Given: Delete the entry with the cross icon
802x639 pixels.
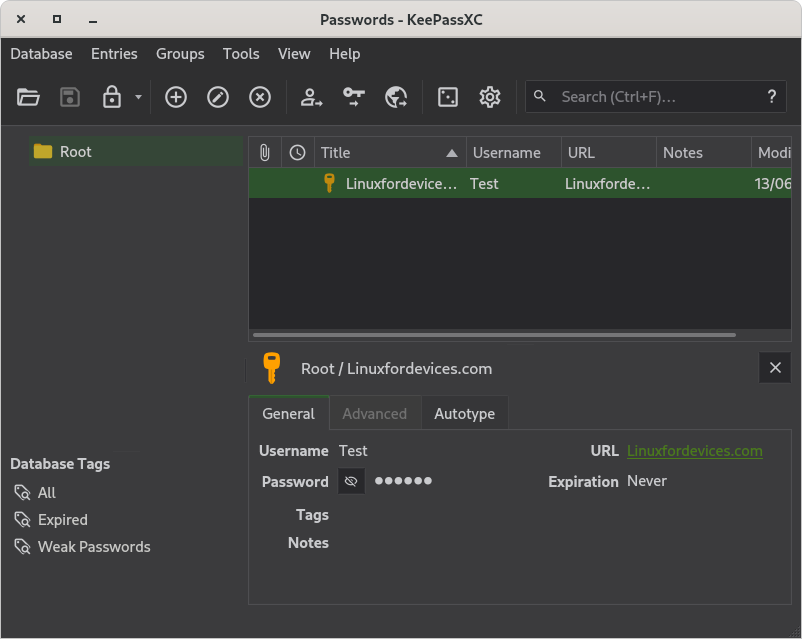Looking at the screenshot, I should pos(260,97).
